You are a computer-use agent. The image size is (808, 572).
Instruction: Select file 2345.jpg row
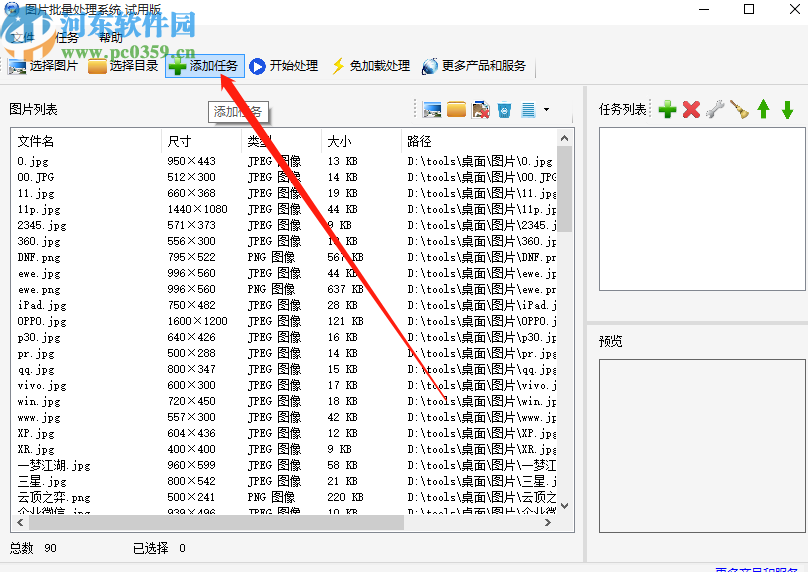(284, 225)
